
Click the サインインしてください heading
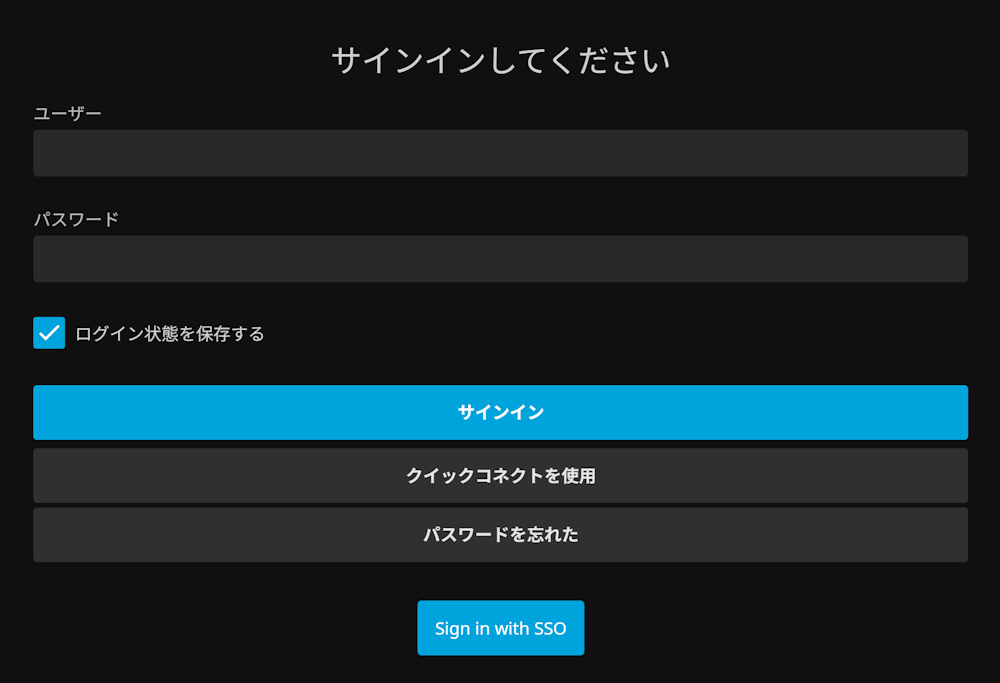click(501, 61)
